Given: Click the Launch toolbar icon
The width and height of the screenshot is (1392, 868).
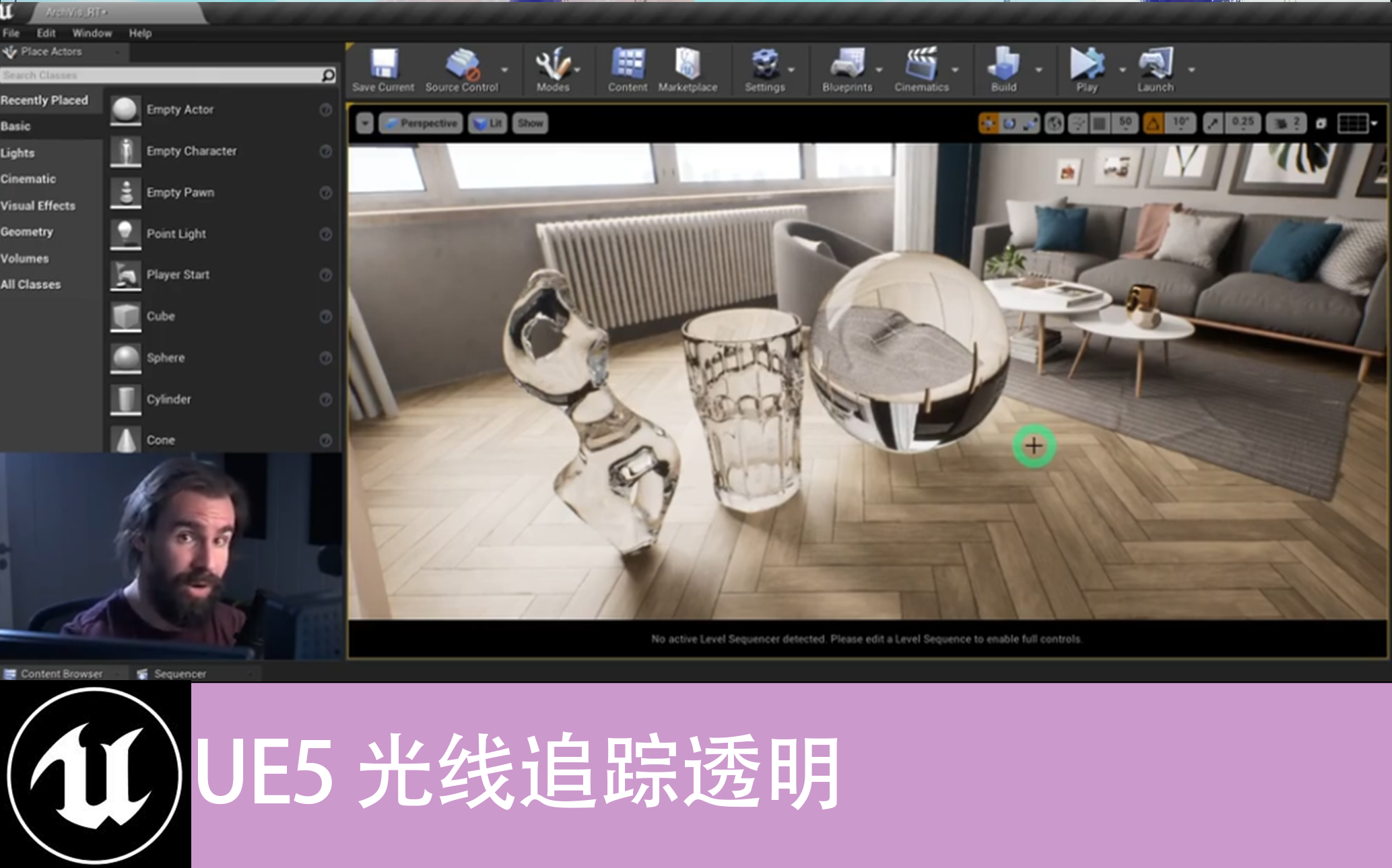Looking at the screenshot, I should (1156, 64).
